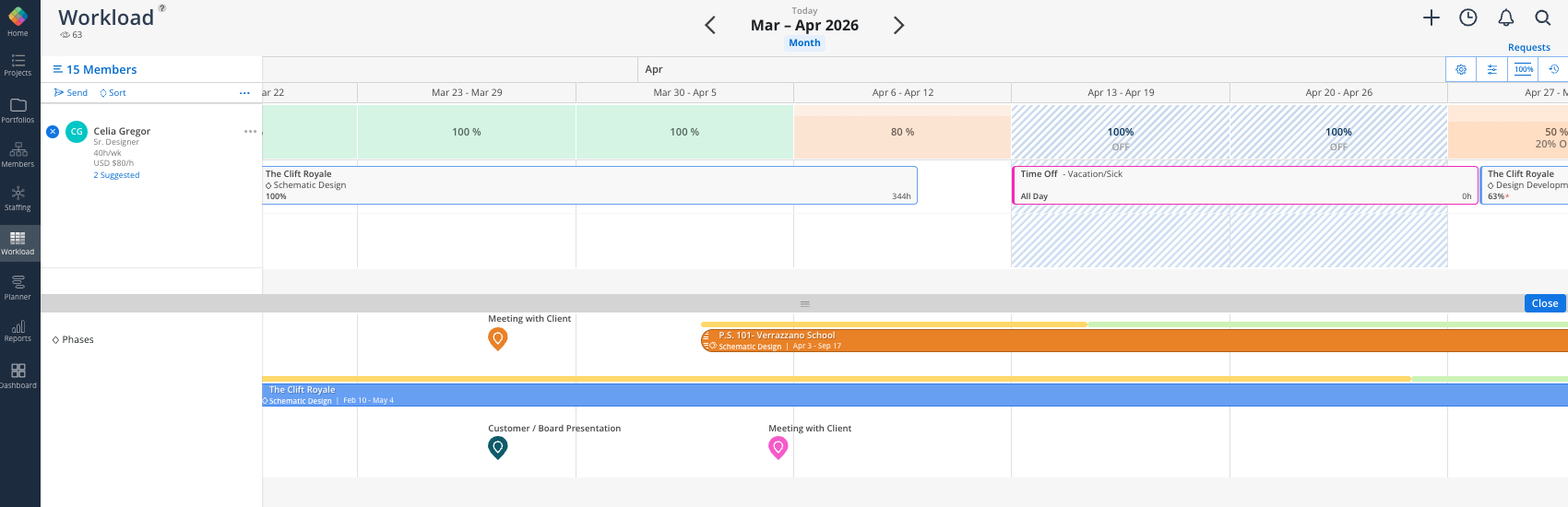Click the search magnifier icon
The image size is (1568, 507).
coord(1542,18)
